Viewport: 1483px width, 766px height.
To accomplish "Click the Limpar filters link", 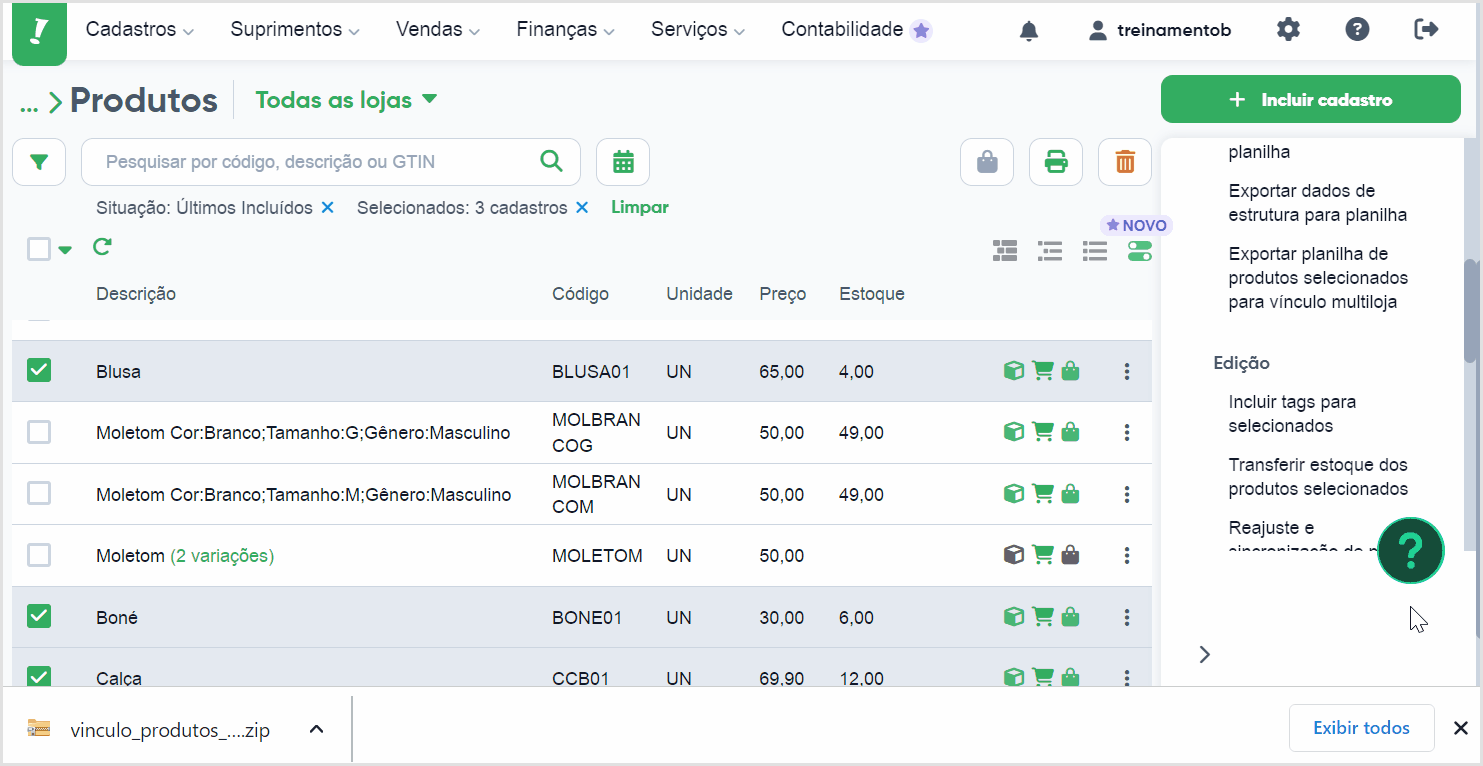I will click(640, 207).
